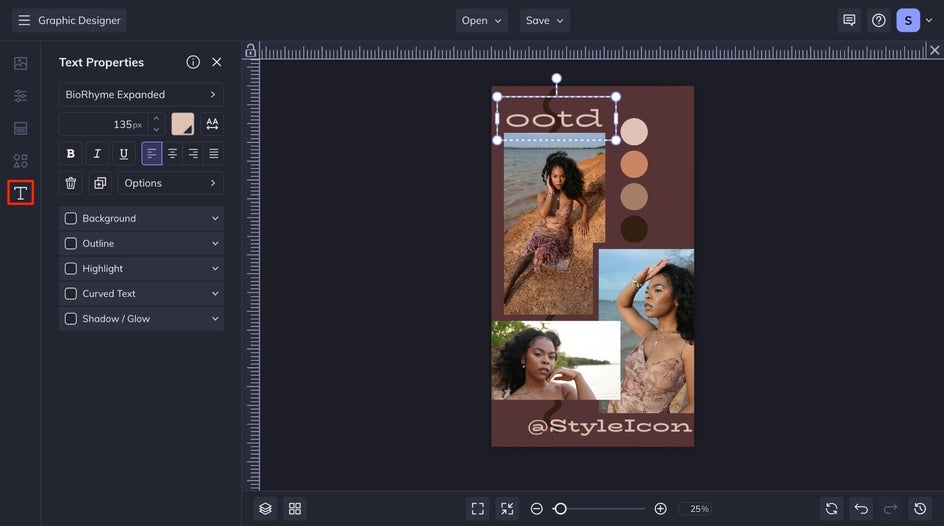This screenshot has height=526, width=944.
Task: Click the reset/refresh arrows icon
Action: coord(831,509)
